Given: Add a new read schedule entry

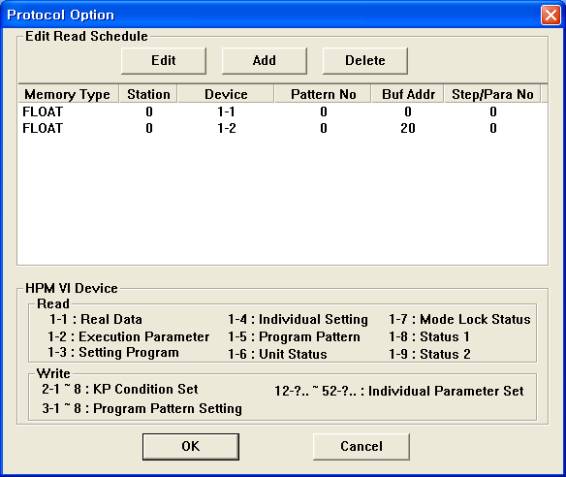Looking at the screenshot, I should point(264,61).
